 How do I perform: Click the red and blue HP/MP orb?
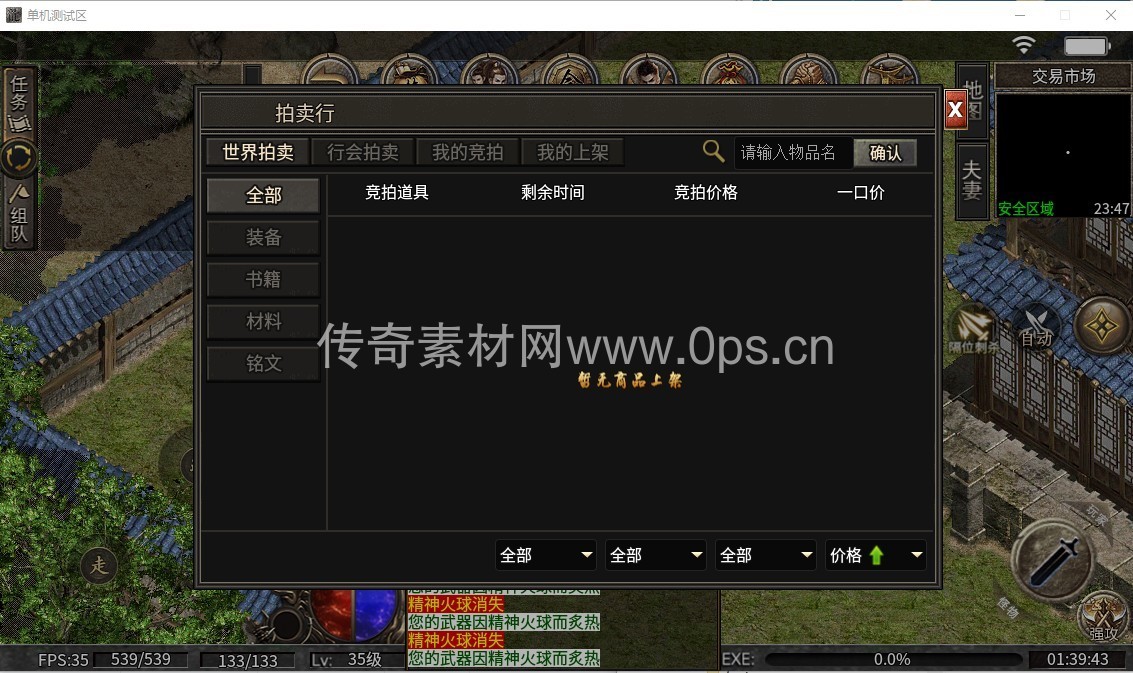(355, 614)
